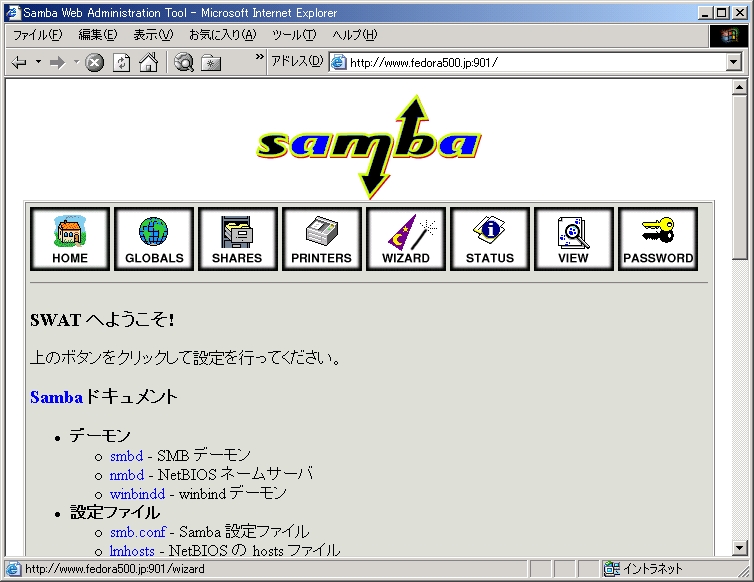Go forward with the Forward arrow
Screen dimensions: 754x582
pyautogui.click(x=57, y=63)
